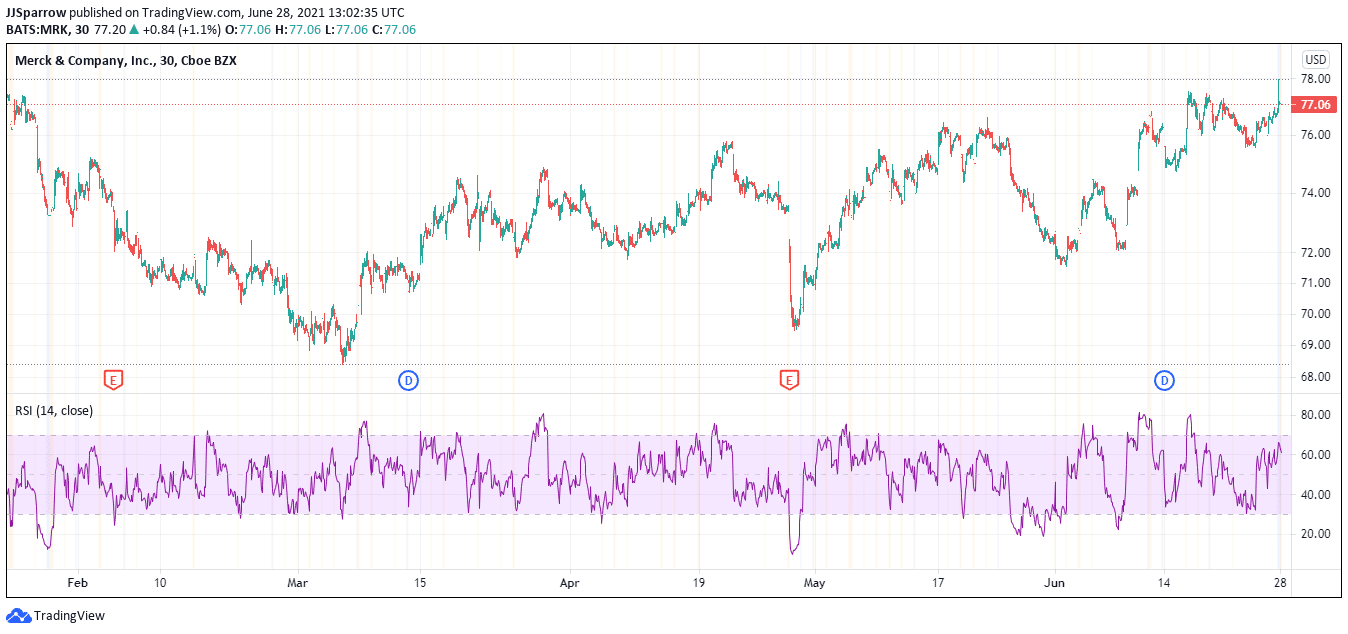
Task: Click the RSI (14, close) indicator label
Action: coord(54,410)
